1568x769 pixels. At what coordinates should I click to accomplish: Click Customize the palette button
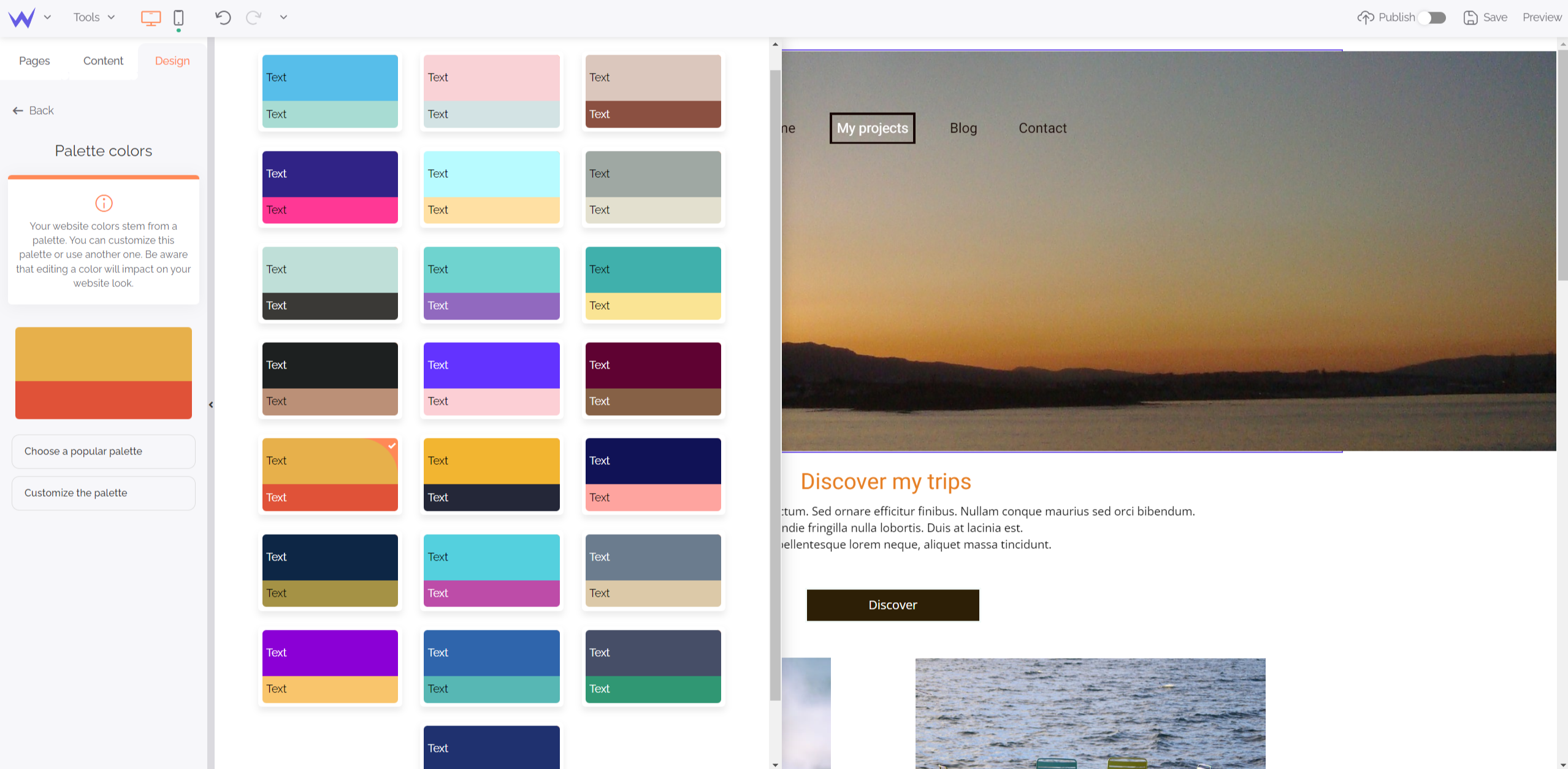pyautogui.click(x=104, y=492)
